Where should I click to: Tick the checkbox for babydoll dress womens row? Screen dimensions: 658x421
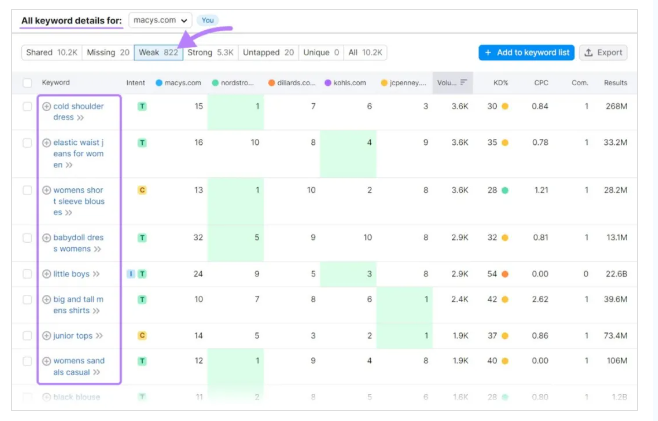27,238
